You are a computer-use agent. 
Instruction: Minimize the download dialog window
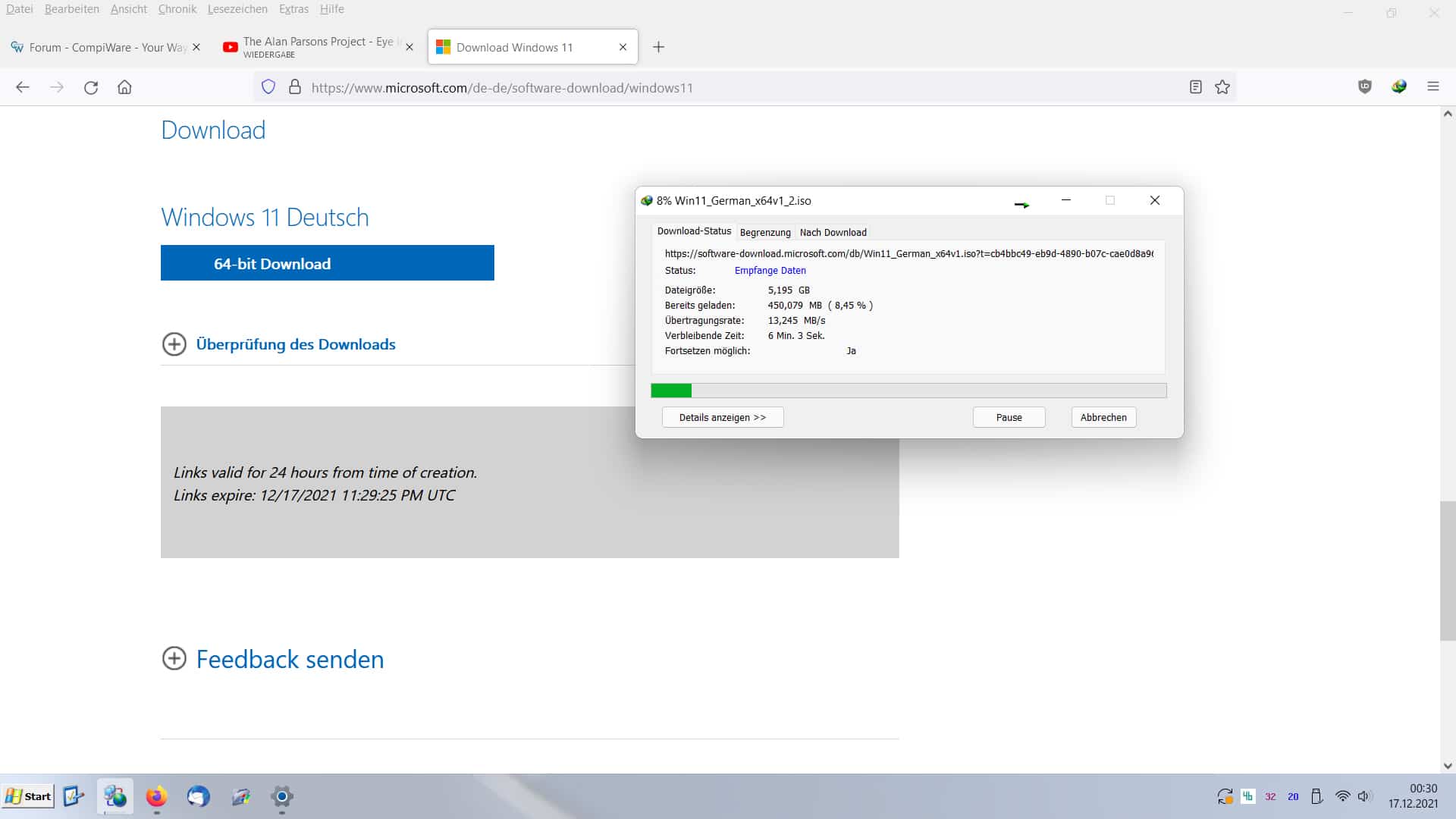tap(1065, 200)
